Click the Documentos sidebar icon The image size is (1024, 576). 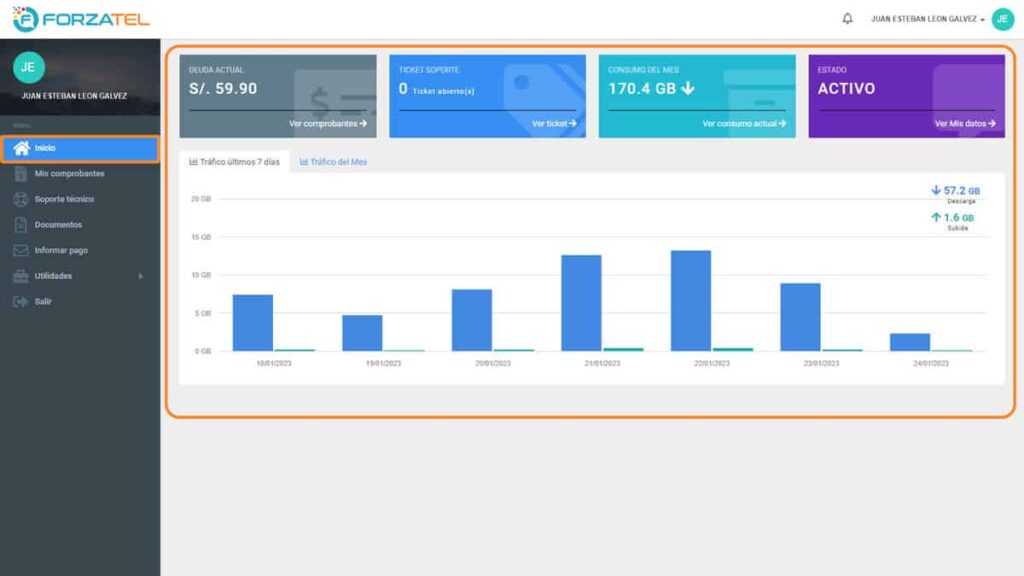pos(20,225)
